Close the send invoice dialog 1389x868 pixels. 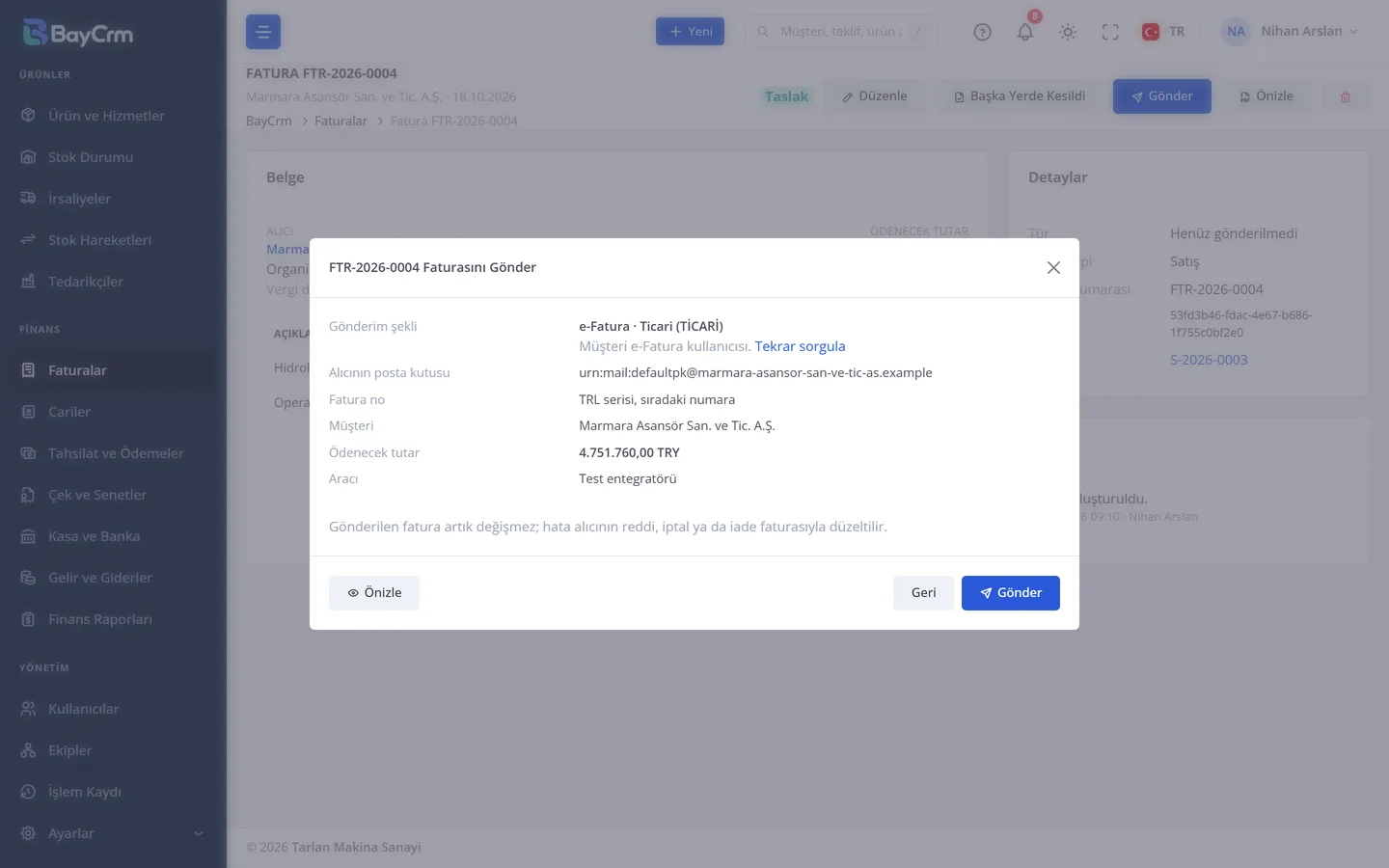tap(1053, 268)
